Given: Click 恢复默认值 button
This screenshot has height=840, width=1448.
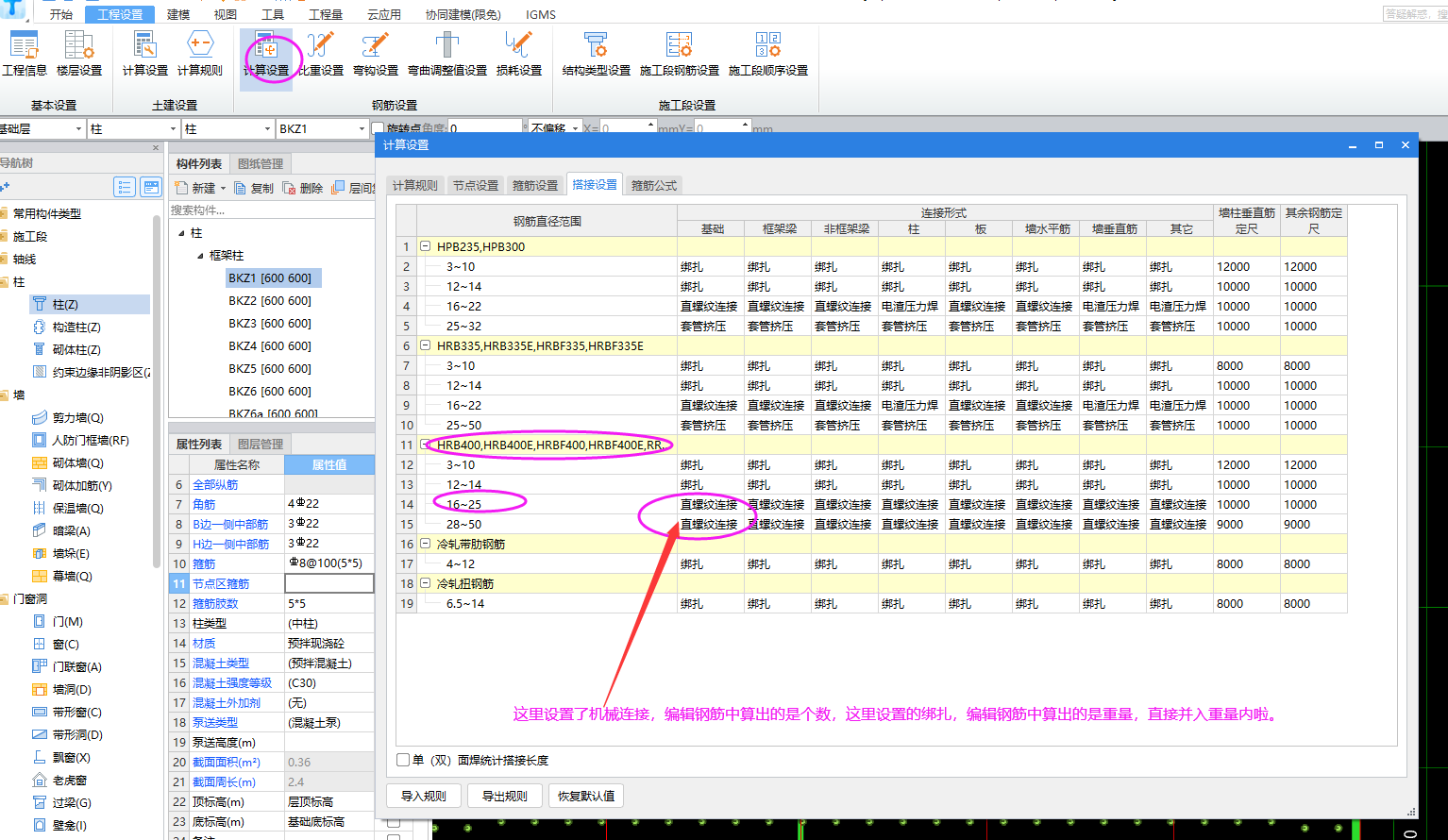Looking at the screenshot, I should pyautogui.click(x=586, y=796).
